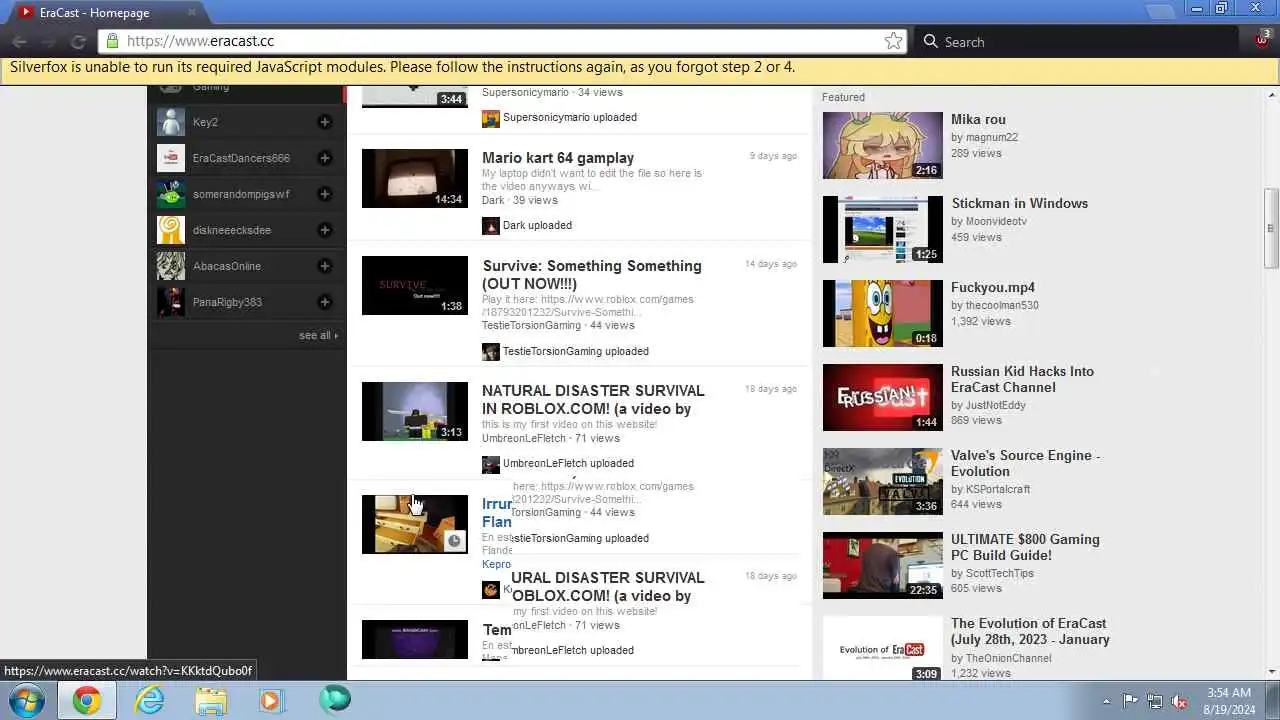
Task: Open ULTIMATE $800 Gaming PC Build Guide
Action: [1025, 547]
